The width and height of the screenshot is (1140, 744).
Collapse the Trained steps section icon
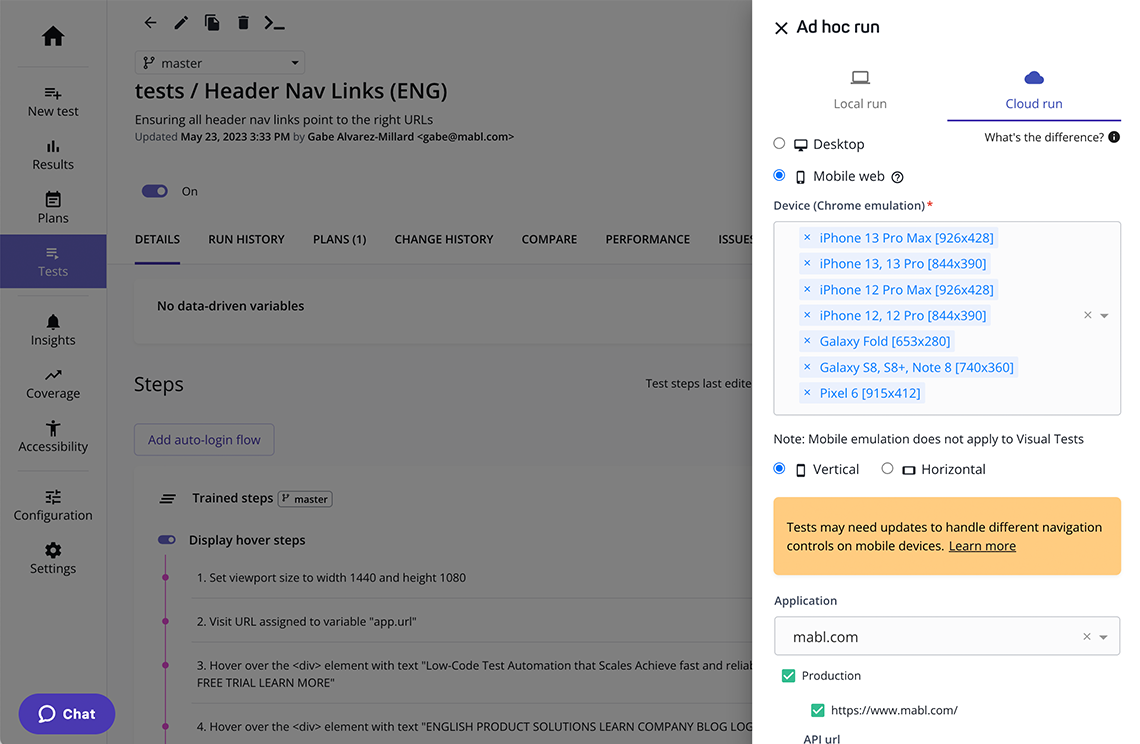[167, 498]
